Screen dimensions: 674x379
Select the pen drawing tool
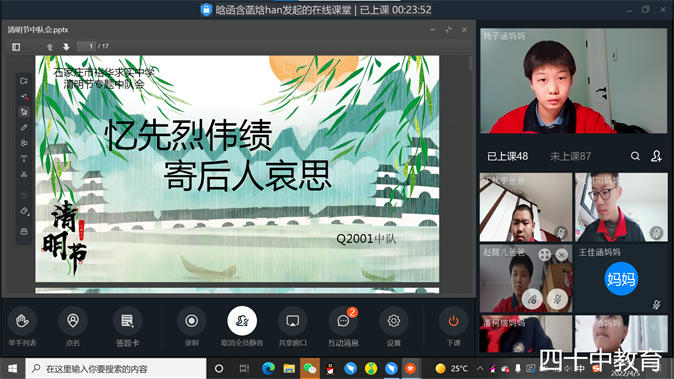[x=24, y=128]
